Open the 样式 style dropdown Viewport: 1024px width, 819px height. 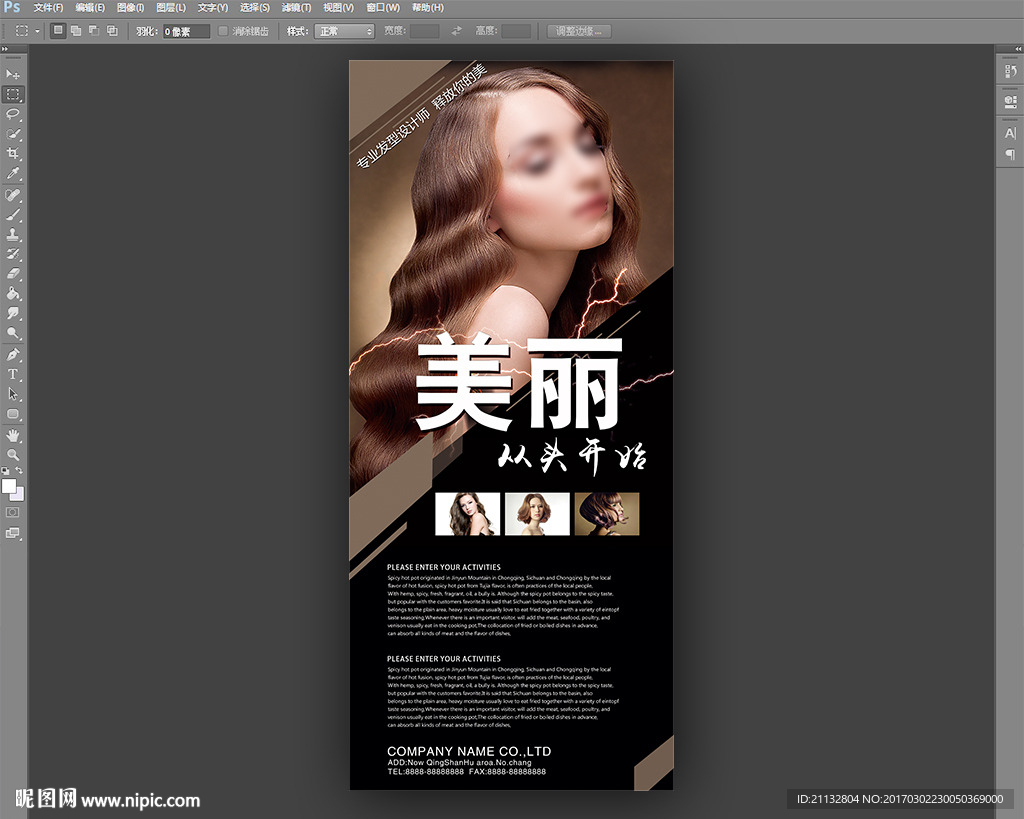[344, 31]
